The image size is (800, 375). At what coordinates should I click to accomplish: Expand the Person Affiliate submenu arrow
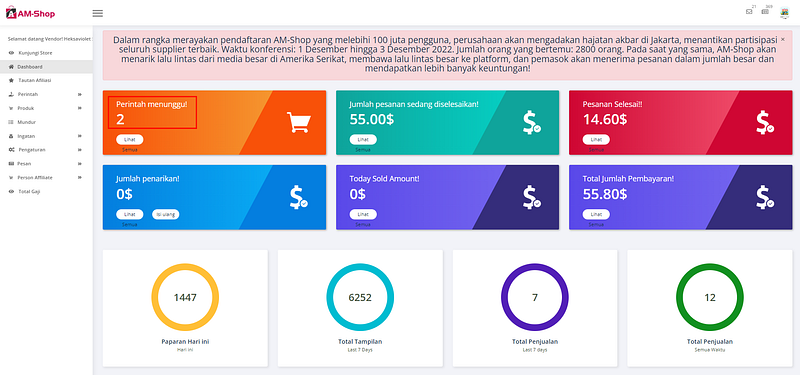pos(80,178)
